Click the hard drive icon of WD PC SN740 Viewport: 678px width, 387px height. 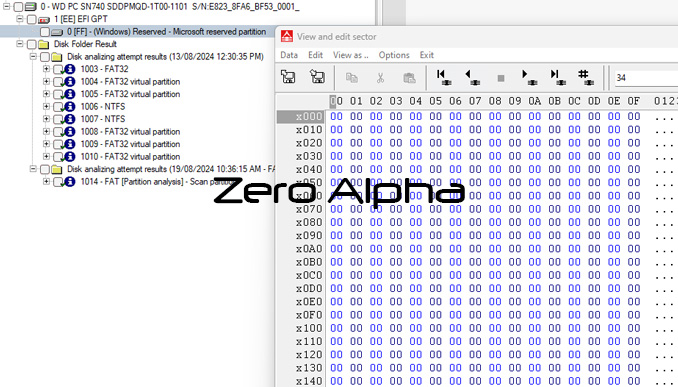coord(30,6)
